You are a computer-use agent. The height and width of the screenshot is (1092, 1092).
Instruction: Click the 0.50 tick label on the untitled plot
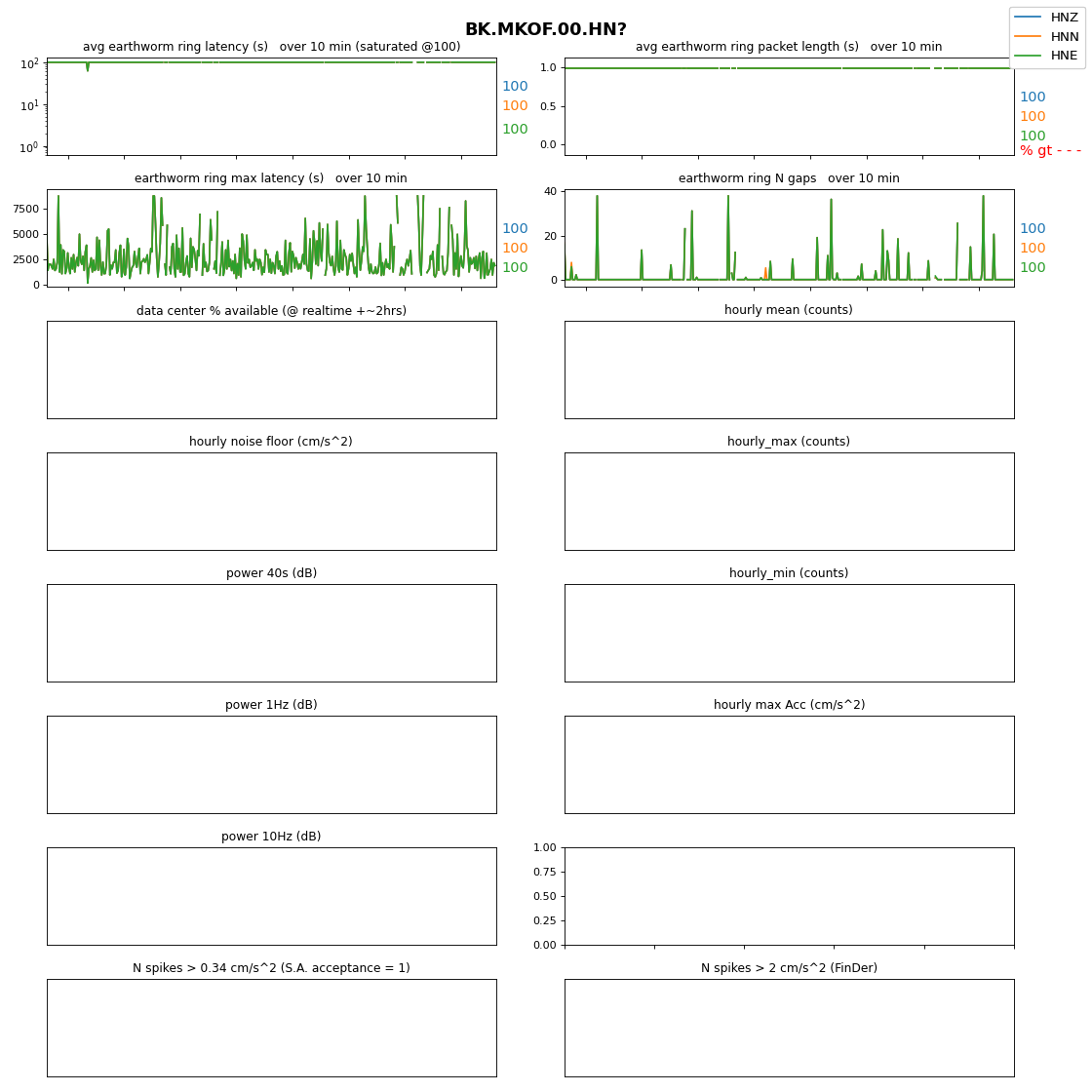pos(545,896)
